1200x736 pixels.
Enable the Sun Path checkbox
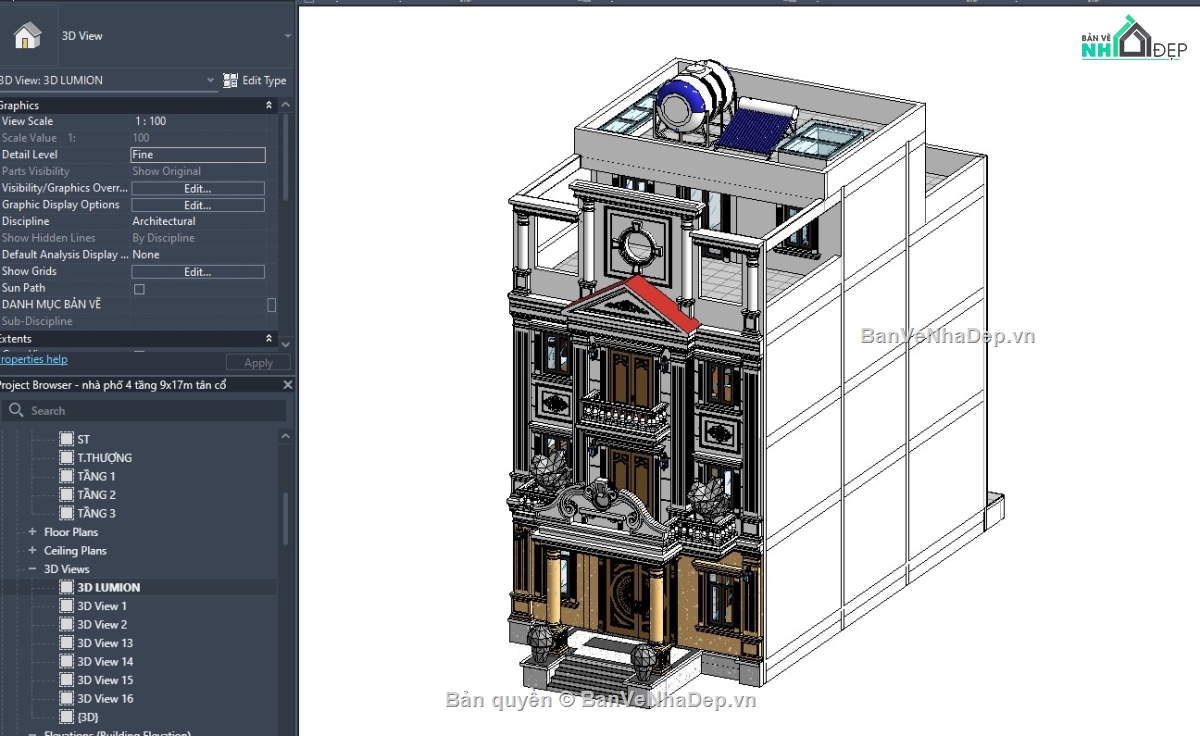(139, 289)
